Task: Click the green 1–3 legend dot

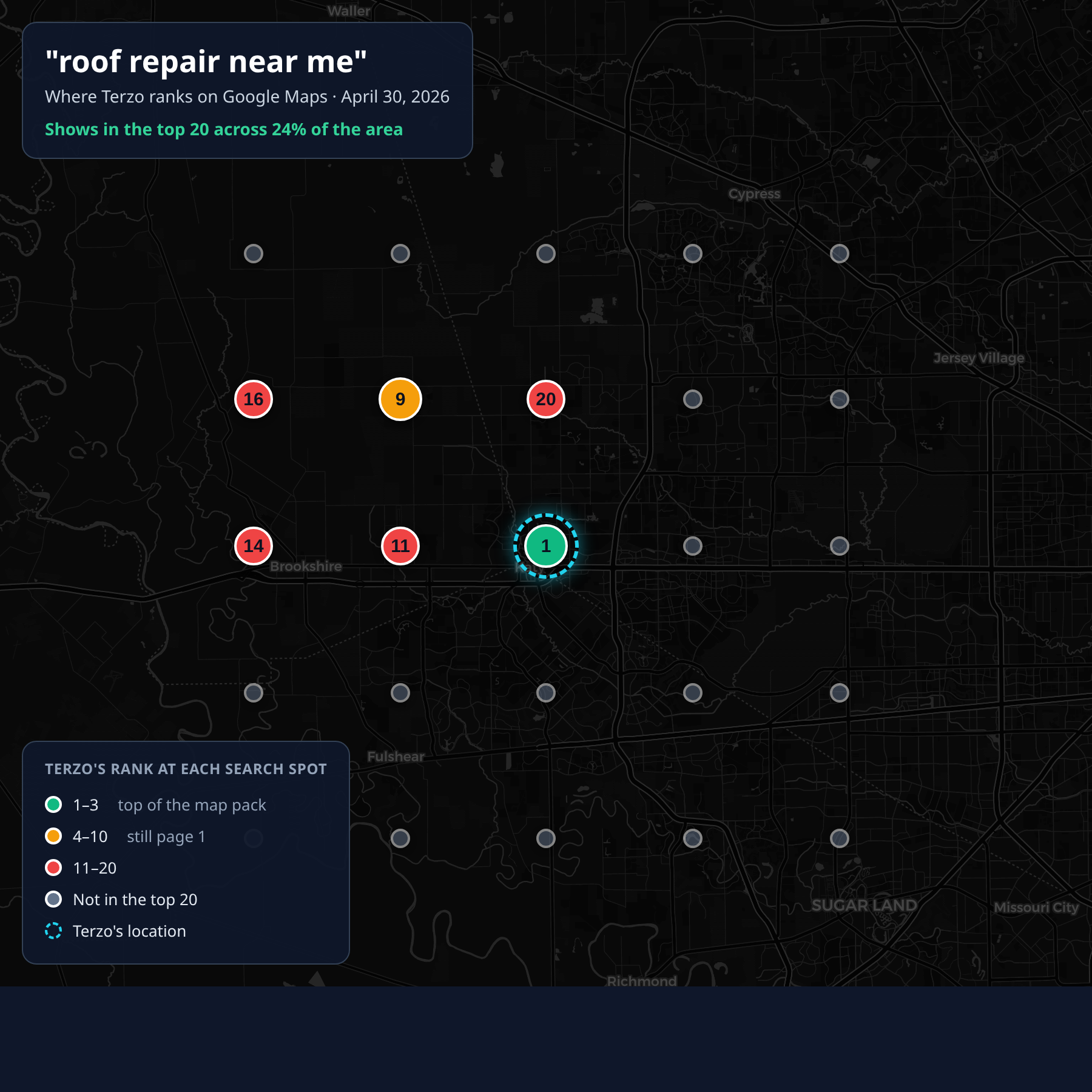Action: click(x=53, y=804)
